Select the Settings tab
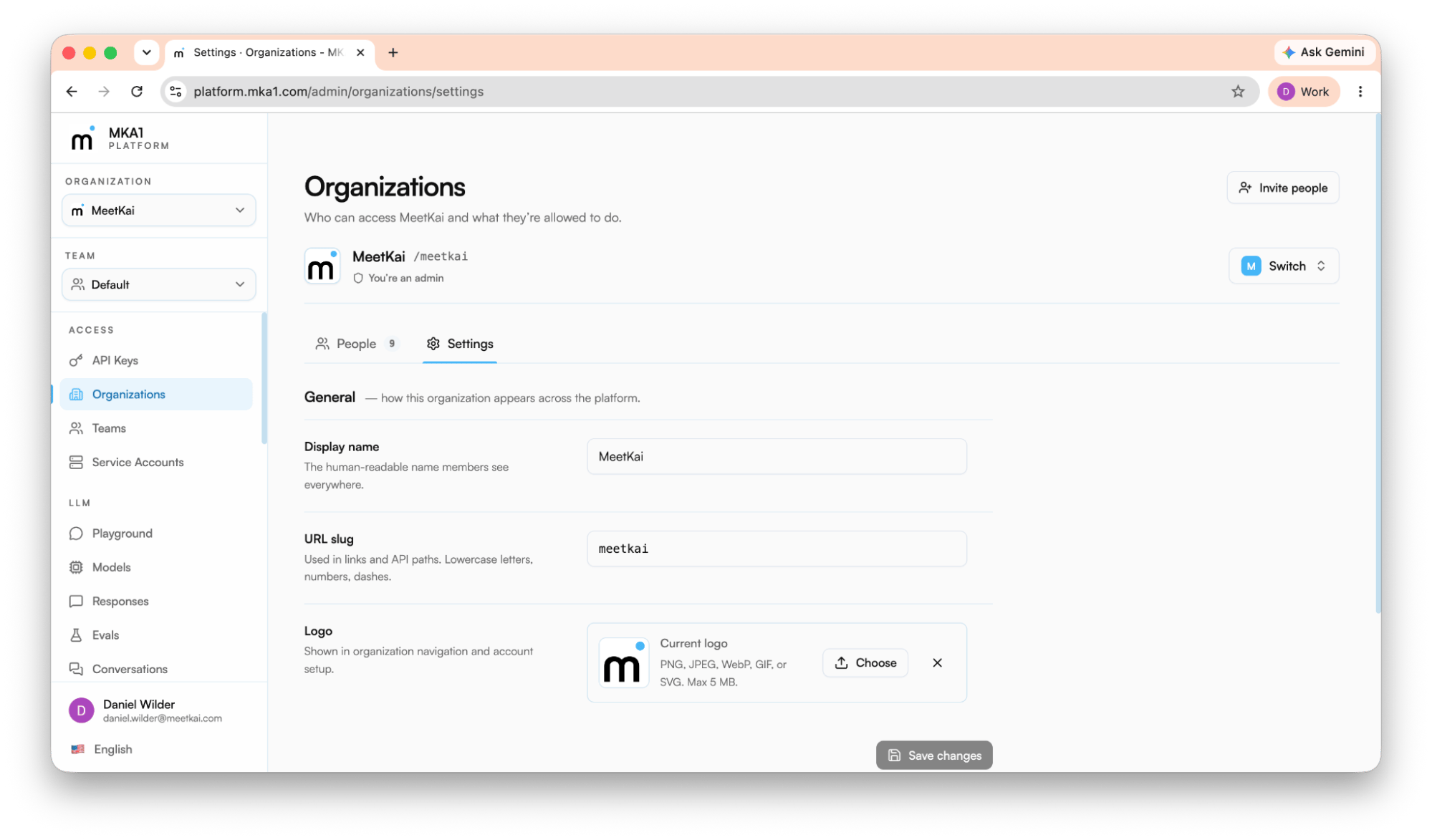Image resolution: width=1432 pixels, height=840 pixels. coord(460,344)
